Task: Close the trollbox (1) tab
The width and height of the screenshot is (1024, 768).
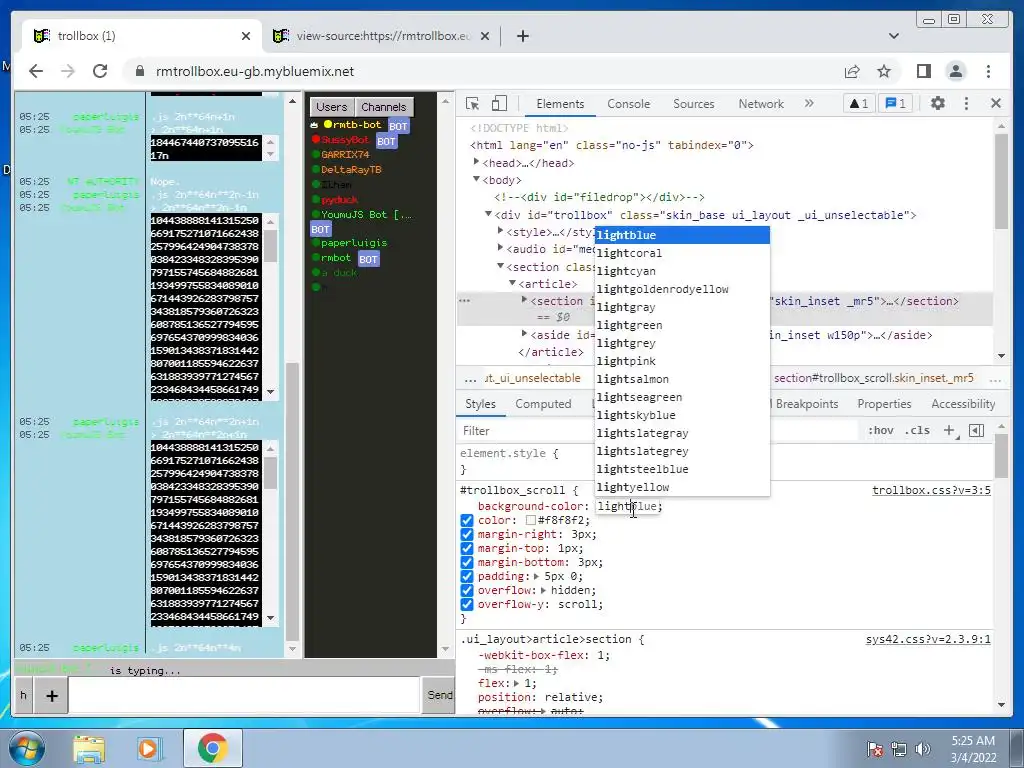Action: [x=246, y=36]
